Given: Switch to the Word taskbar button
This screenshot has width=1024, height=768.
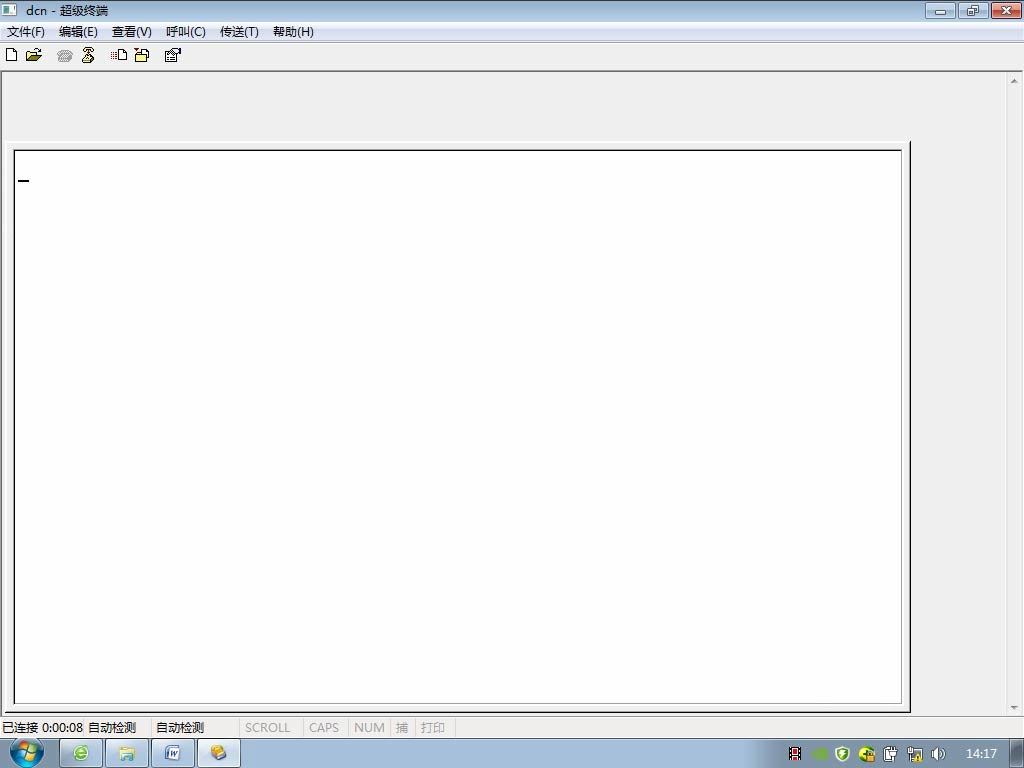Looking at the screenshot, I should tap(172, 753).
